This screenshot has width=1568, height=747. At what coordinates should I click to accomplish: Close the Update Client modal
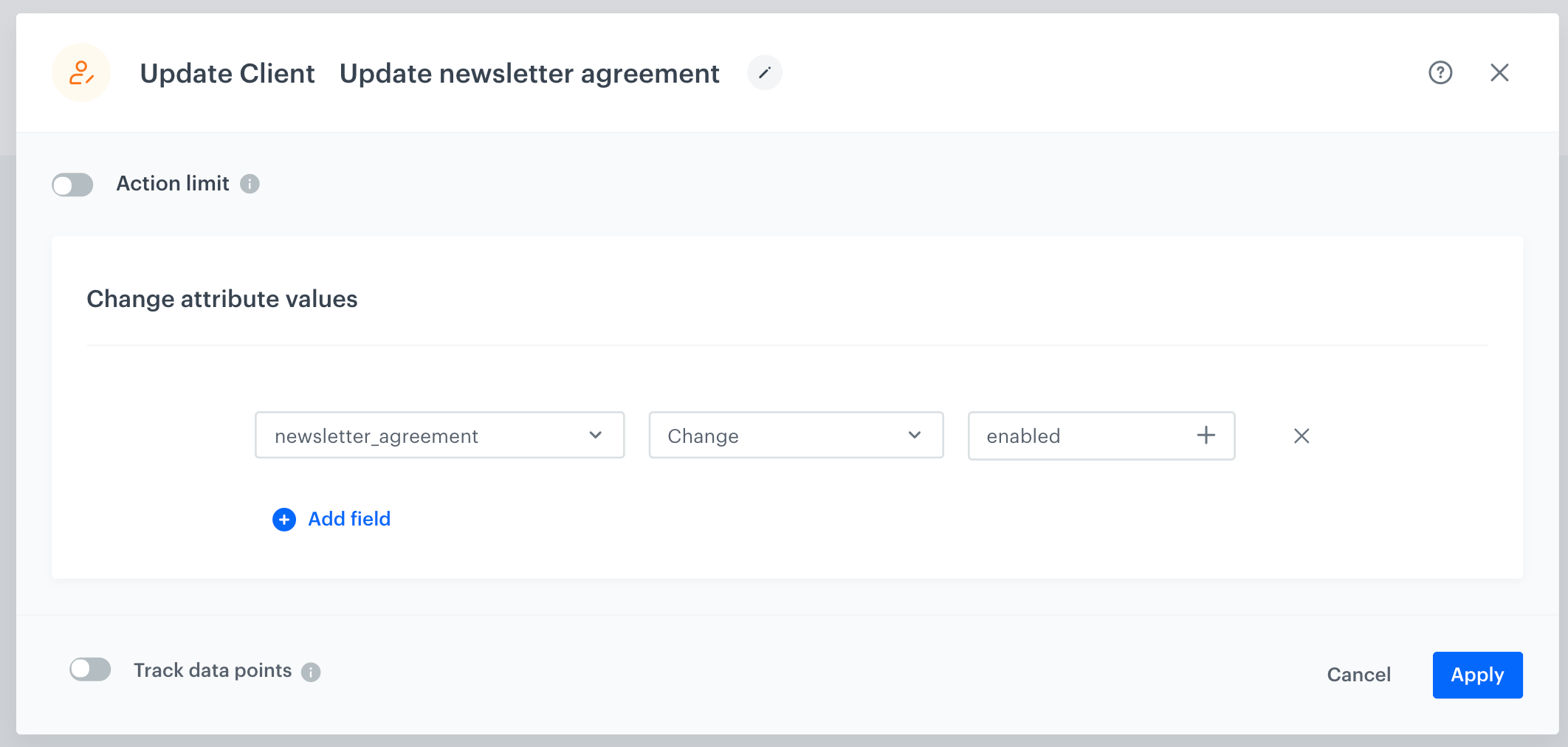(1500, 72)
